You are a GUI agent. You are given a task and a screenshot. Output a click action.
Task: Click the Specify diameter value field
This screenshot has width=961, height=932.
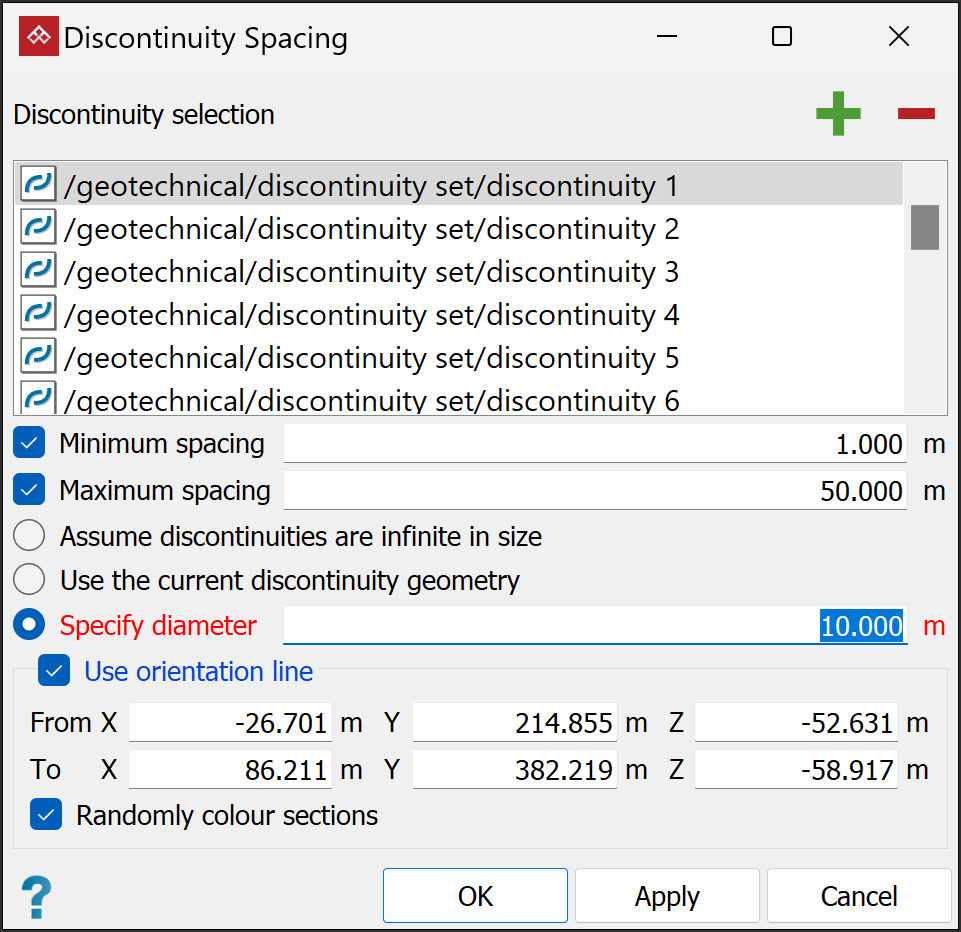tap(595, 626)
